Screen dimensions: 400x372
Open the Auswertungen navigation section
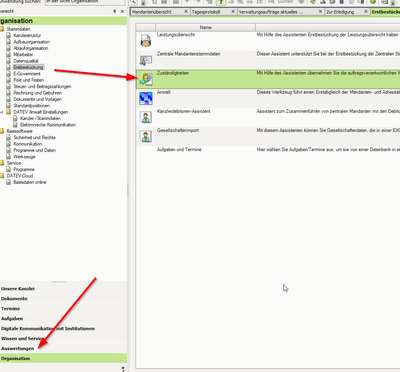(63, 349)
